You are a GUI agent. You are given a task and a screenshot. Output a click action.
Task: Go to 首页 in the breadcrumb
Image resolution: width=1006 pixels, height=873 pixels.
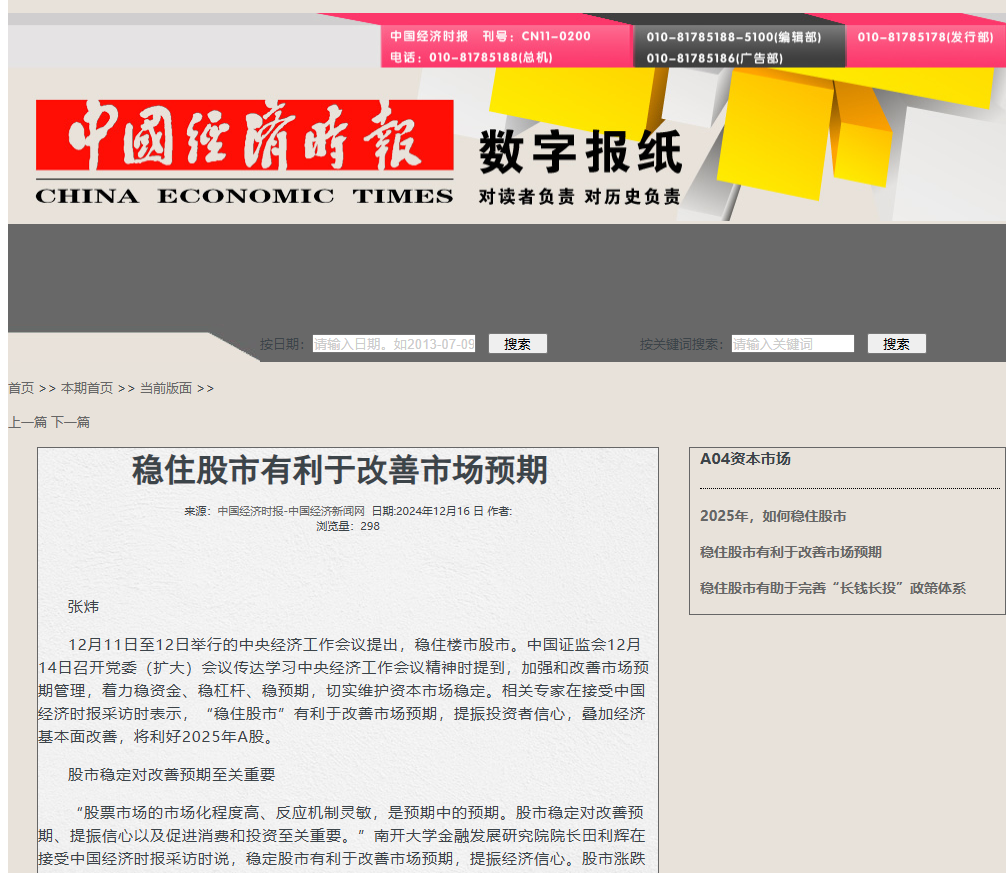click(21, 388)
